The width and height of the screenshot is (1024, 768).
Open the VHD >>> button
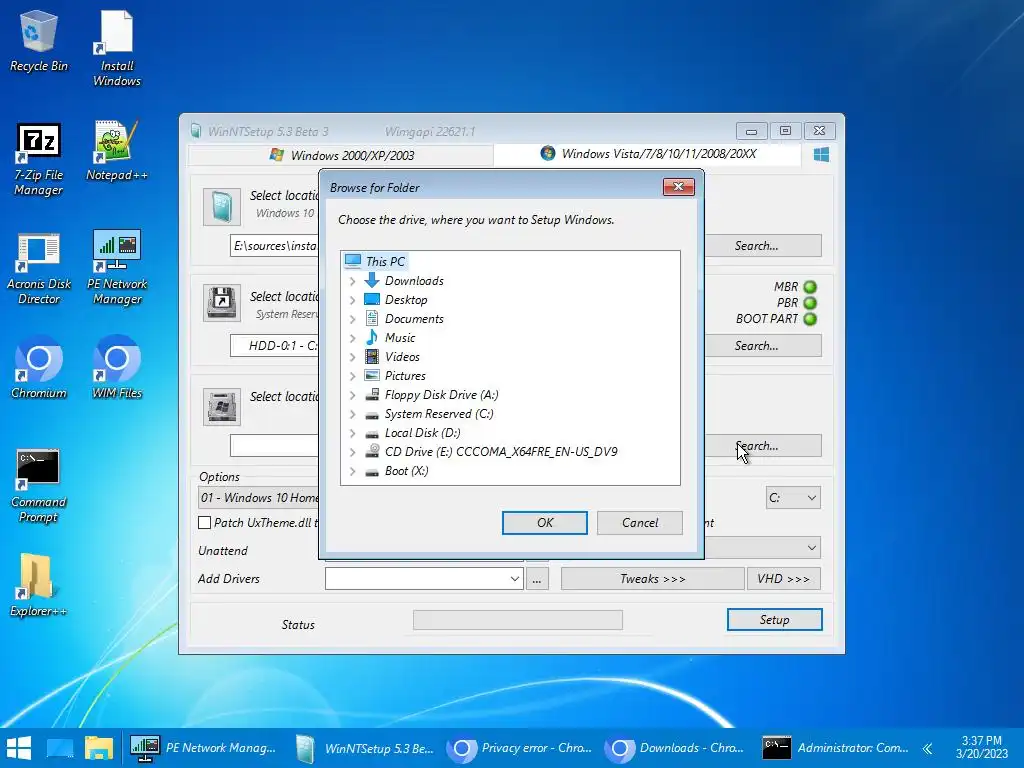click(784, 579)
